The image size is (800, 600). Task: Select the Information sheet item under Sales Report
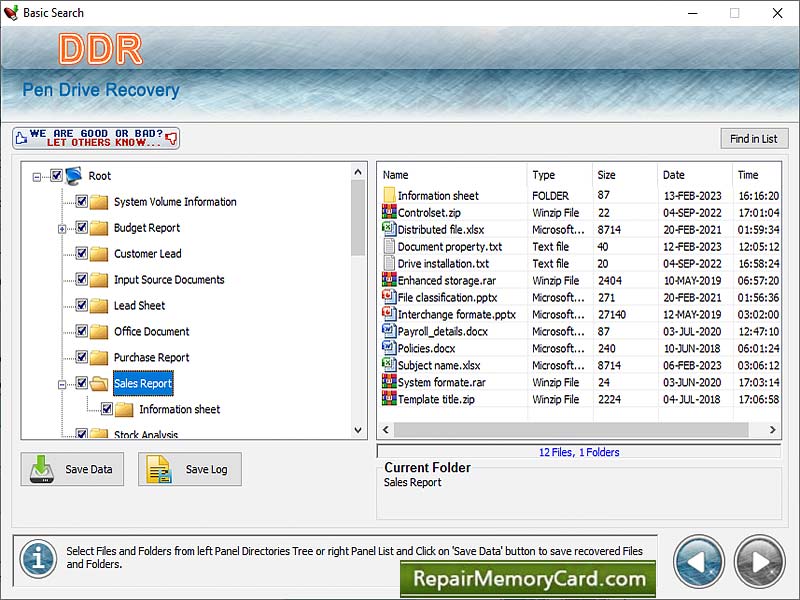pyautogui.click(x=177, y=409)
